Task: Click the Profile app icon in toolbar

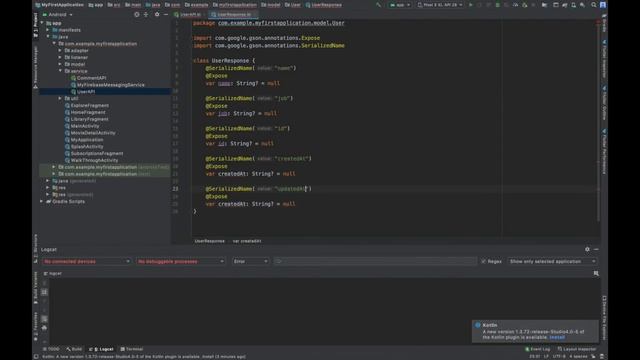Action: pos(516,5)
